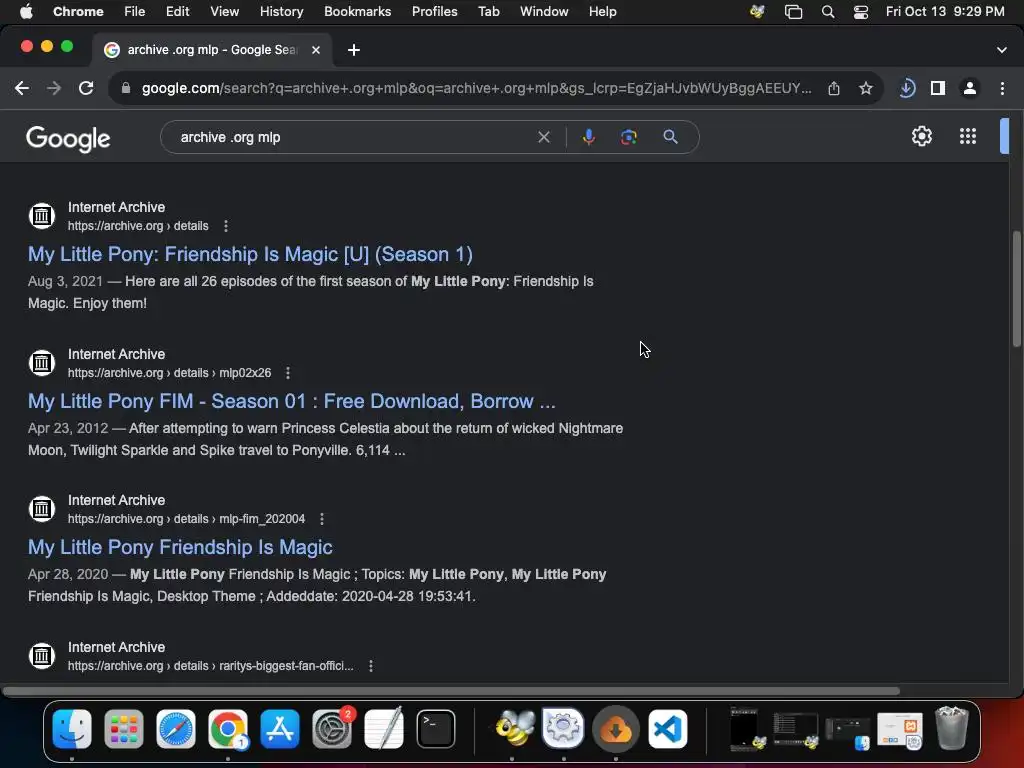Open the History menu
Viewport: 1024px width, 768px height.
[x=281, y=12]
